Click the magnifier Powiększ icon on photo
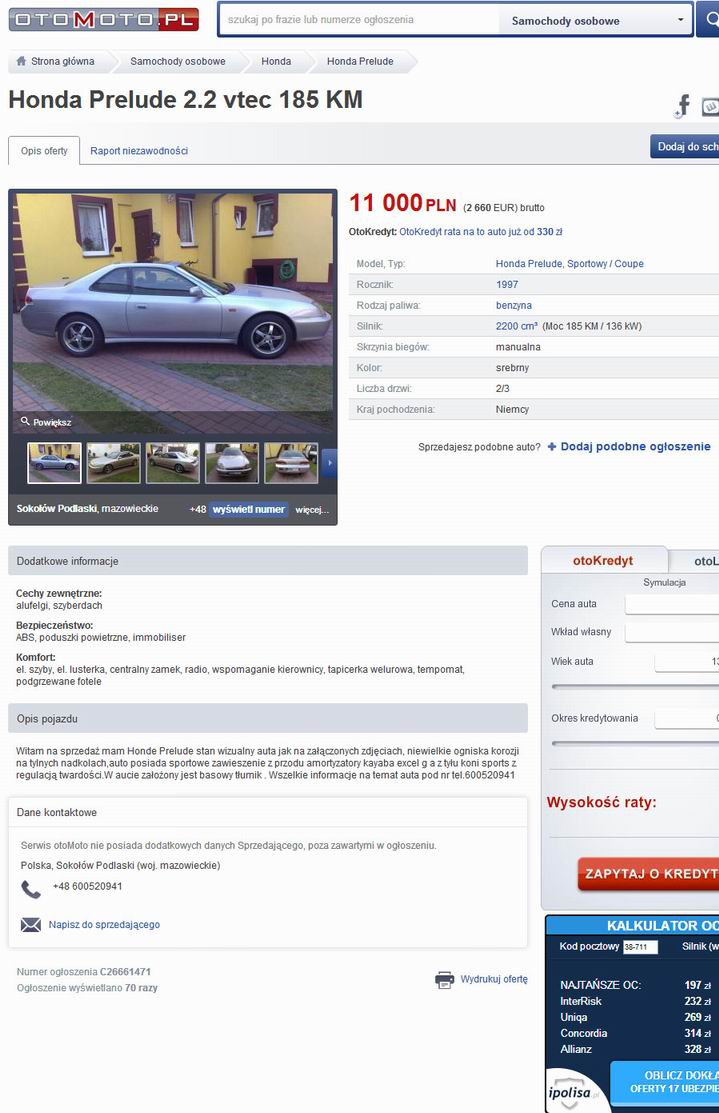The width and height of the screenshot is (719, 1113). tap(25, 421)
